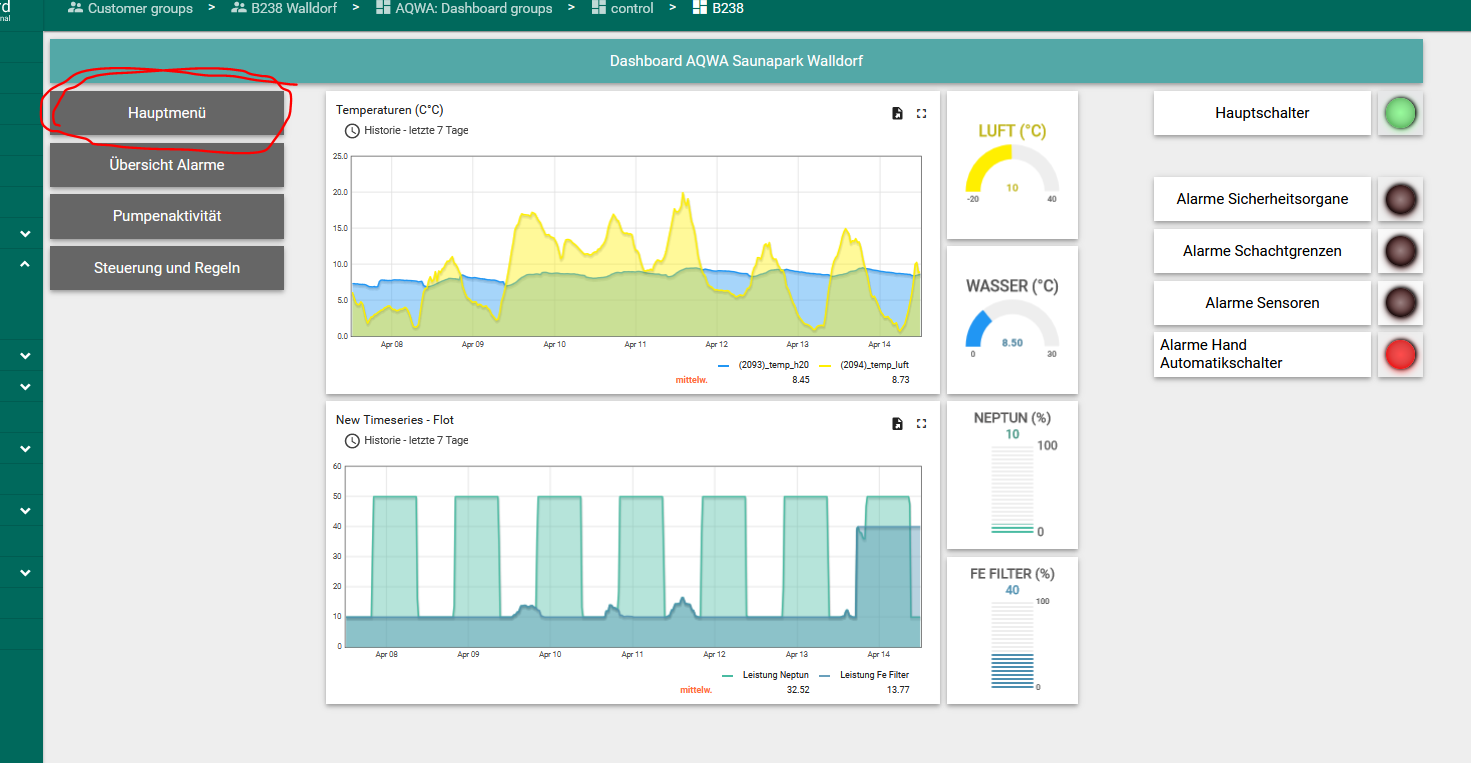This screenshot has height=763, width=1471.
Task: Toggle the red Alarme Hand Automatikschalter light
Action: click(x=1400, y=354)
